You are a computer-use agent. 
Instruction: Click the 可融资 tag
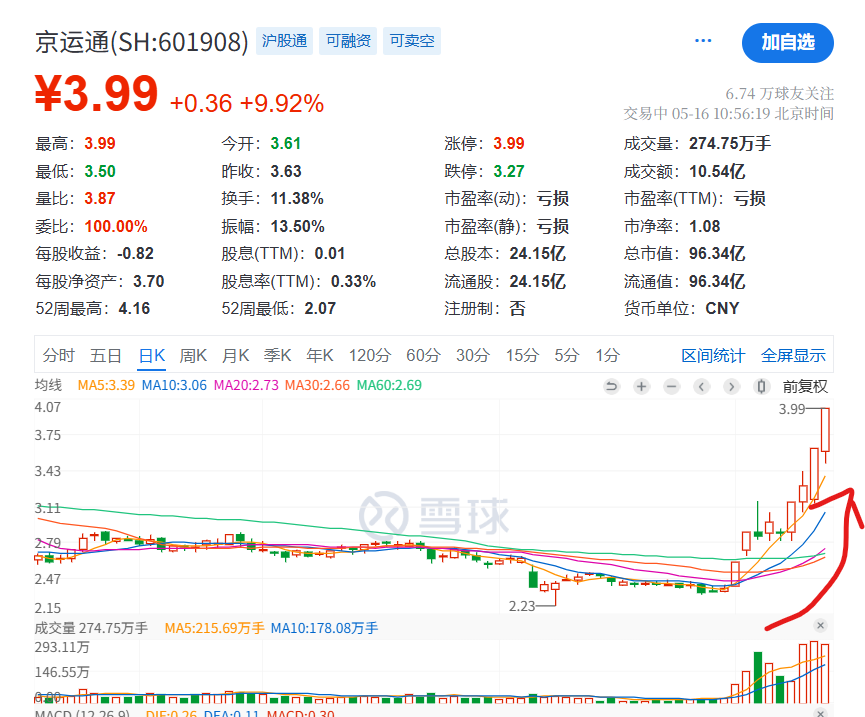[348, 41]
